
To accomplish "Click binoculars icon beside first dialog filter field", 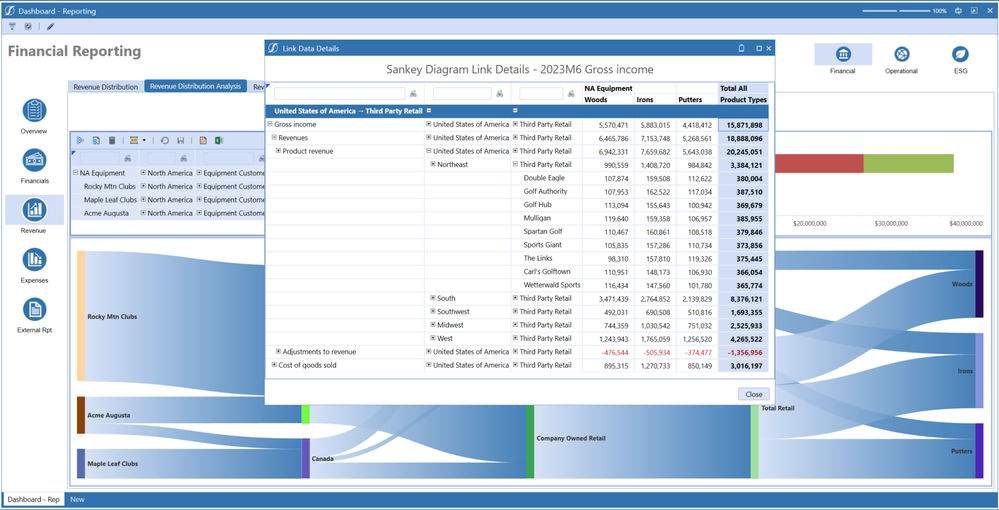I will 413,94.
